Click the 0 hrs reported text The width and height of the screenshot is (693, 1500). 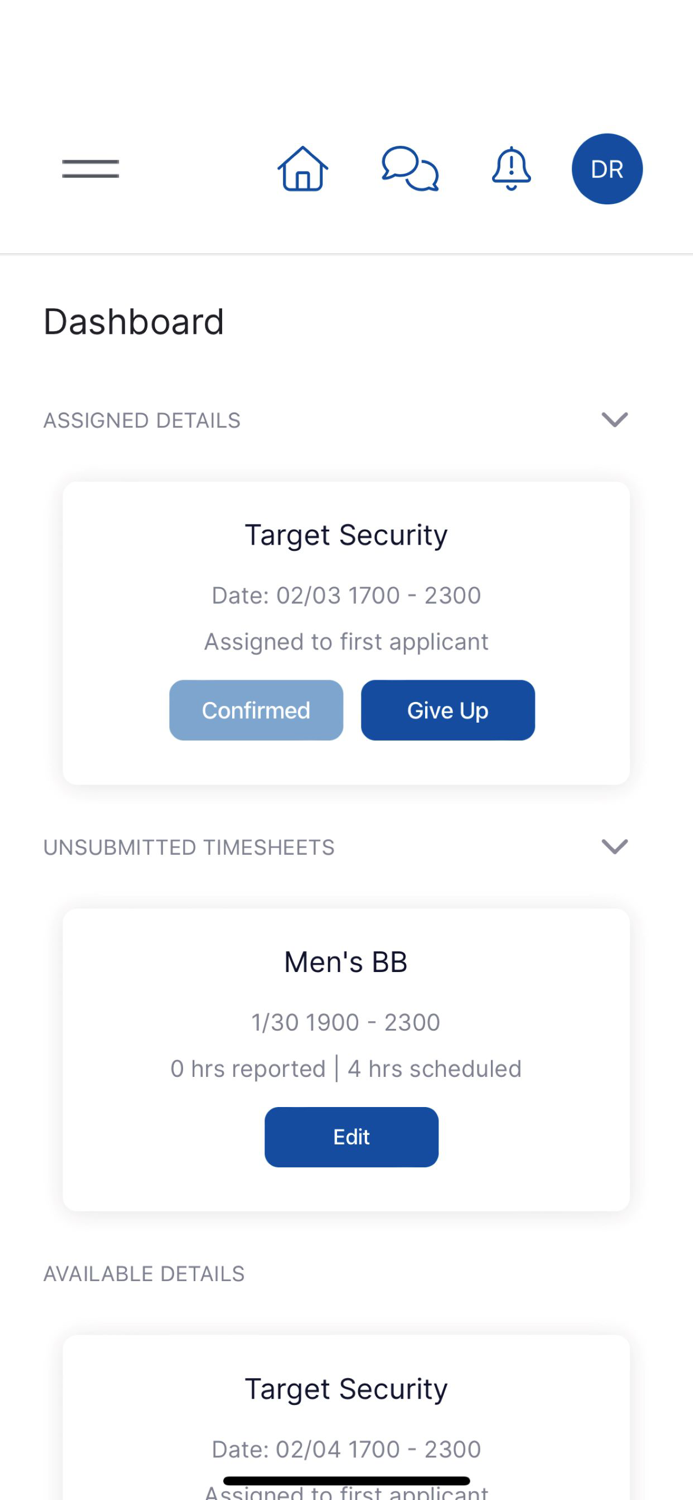click(248, 1068)
